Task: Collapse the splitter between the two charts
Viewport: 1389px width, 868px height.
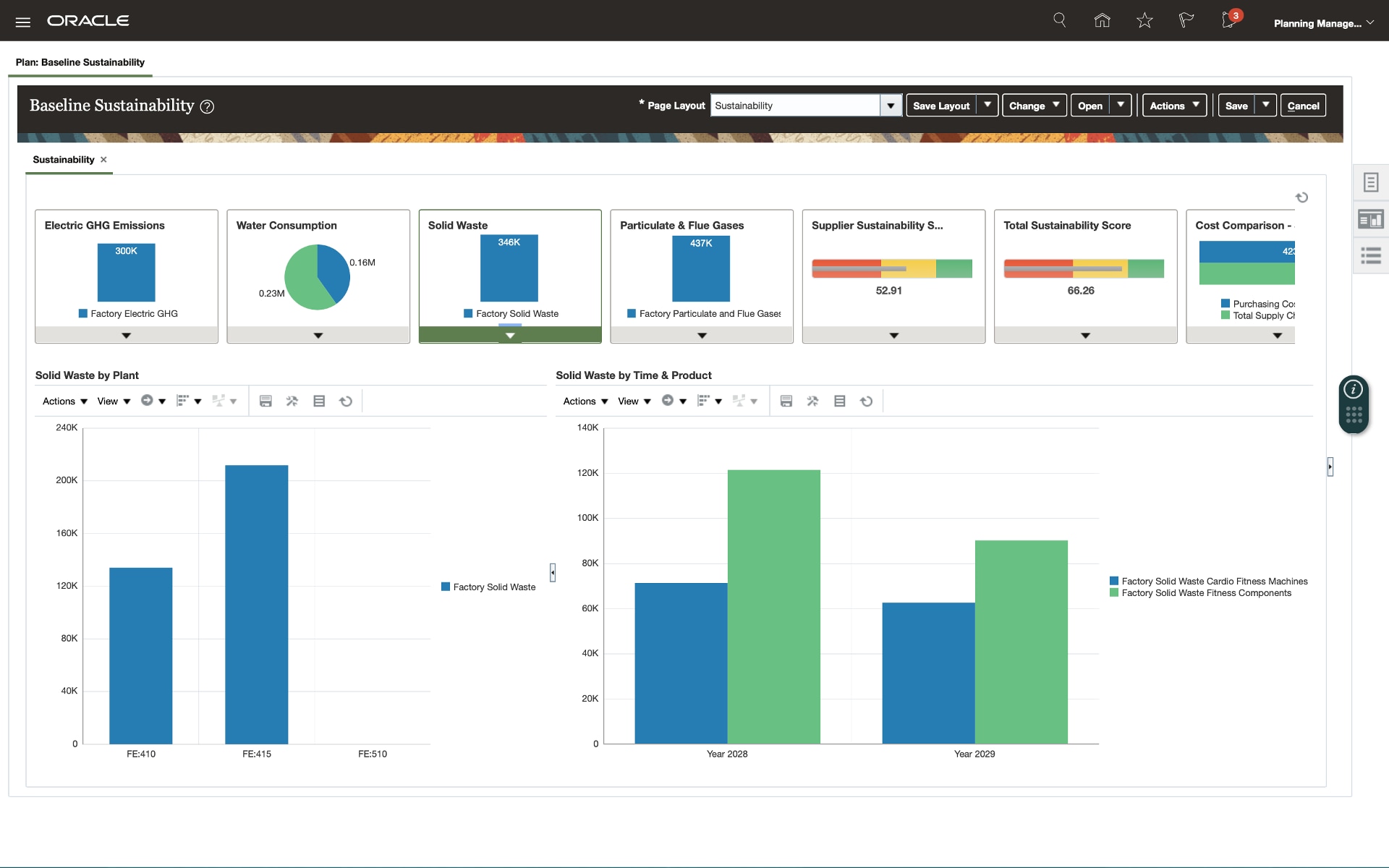Action: (x=553, y=572)
